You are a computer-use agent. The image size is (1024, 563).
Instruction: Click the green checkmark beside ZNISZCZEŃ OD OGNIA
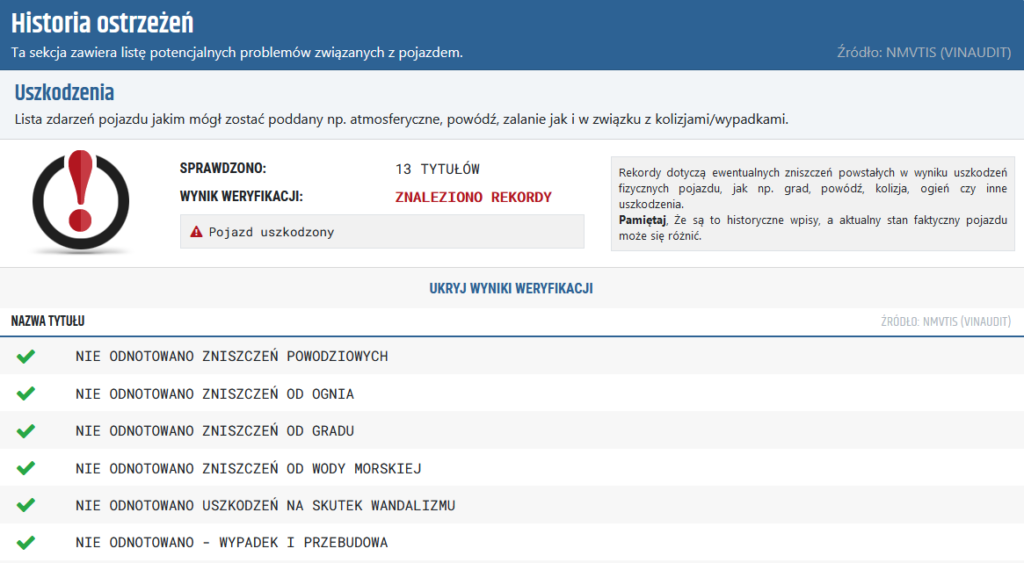pyautogui.click(x=26, y=394)
